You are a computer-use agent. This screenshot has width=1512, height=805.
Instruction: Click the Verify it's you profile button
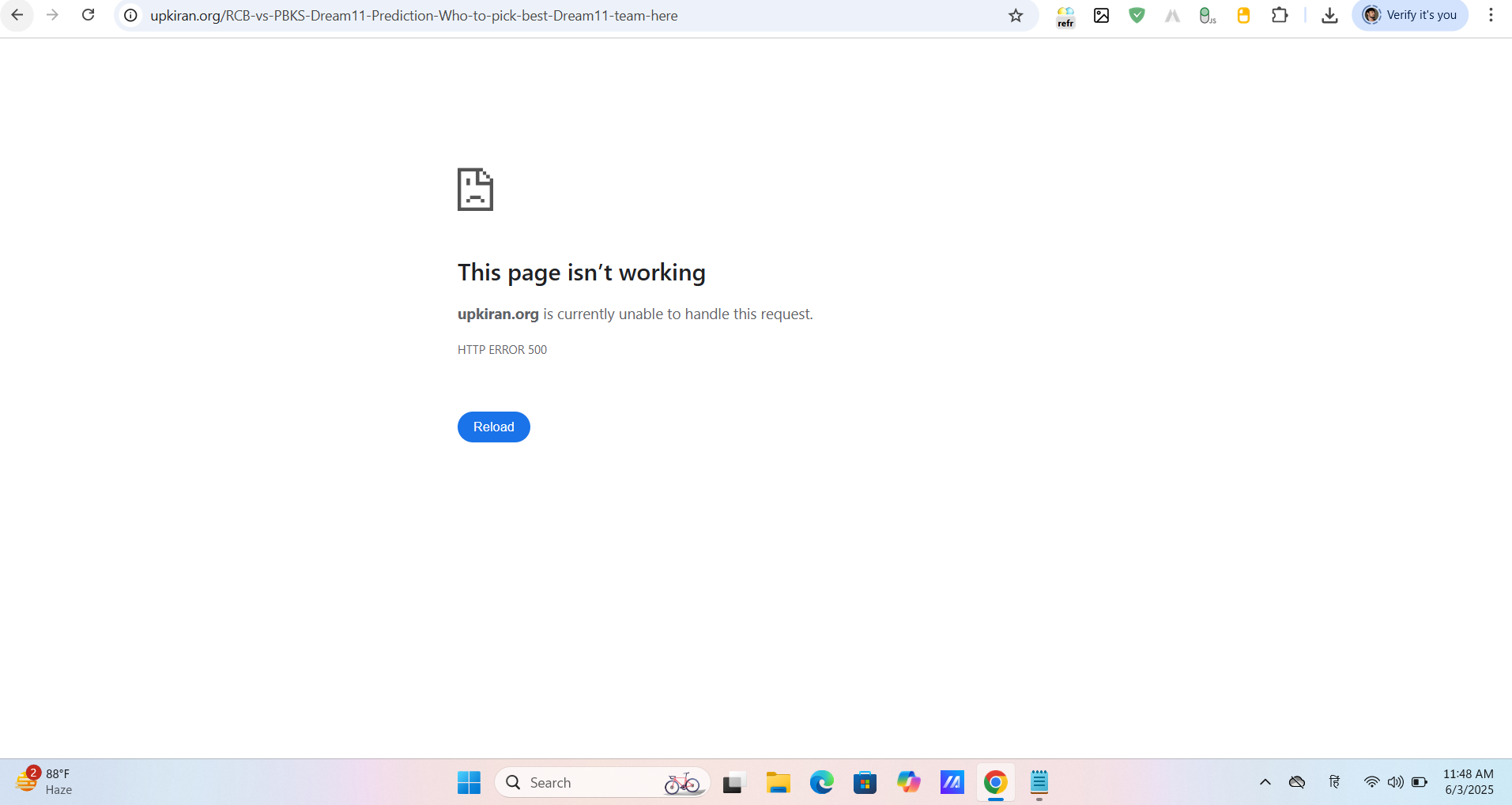1410,15
